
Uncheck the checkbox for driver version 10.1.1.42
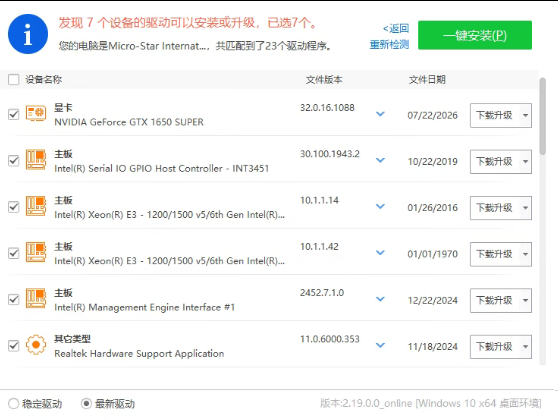[x=14, y=253]
